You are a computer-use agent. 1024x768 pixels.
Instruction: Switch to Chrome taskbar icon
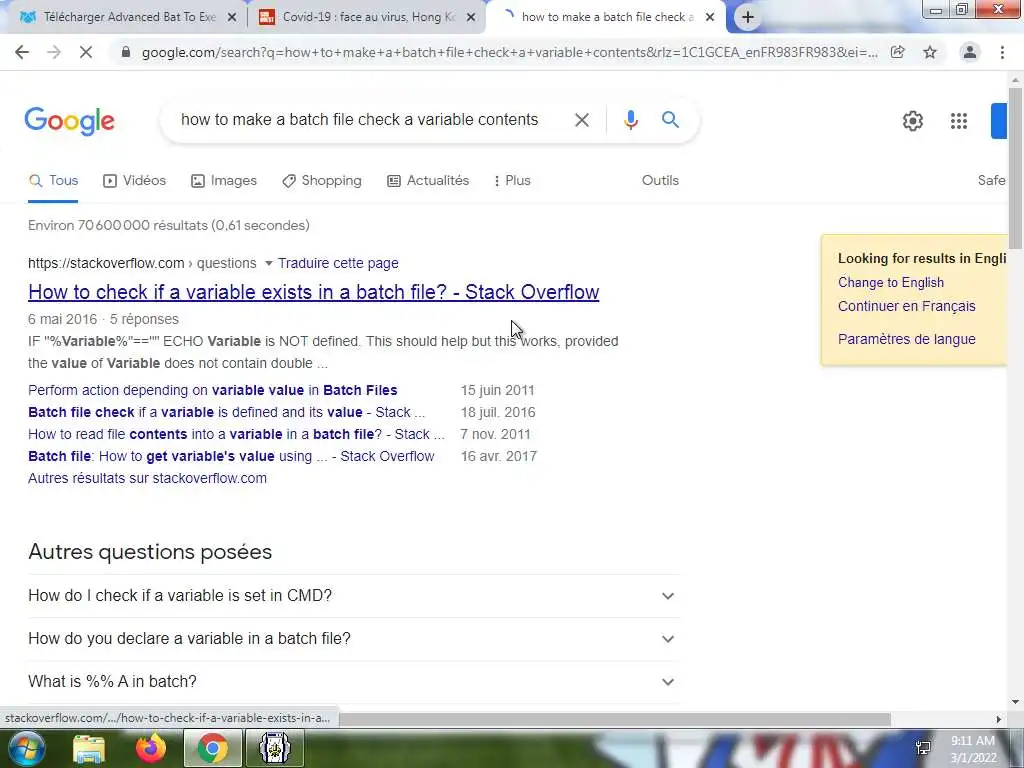[212, 749]
